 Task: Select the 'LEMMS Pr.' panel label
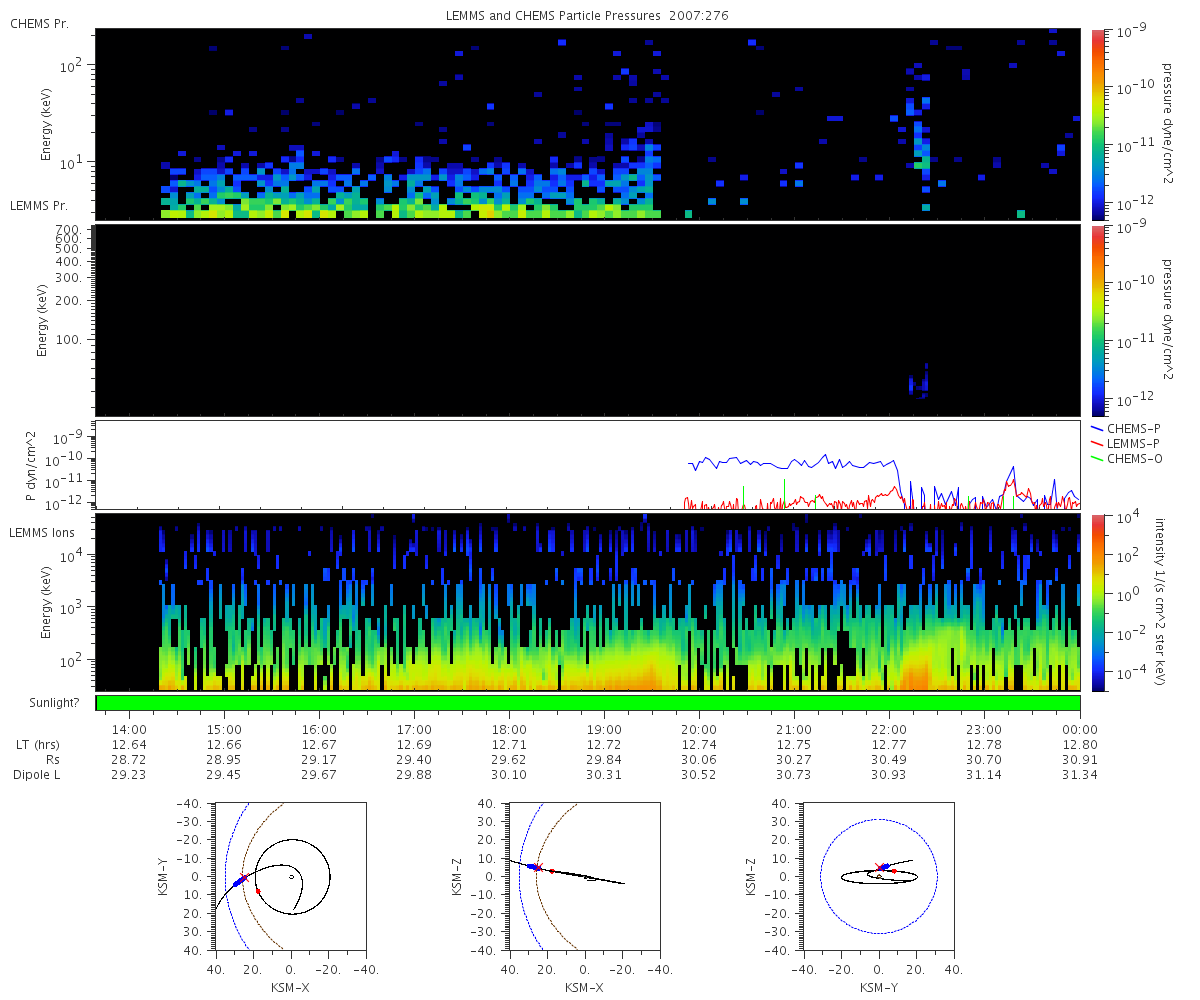(39, 206)
